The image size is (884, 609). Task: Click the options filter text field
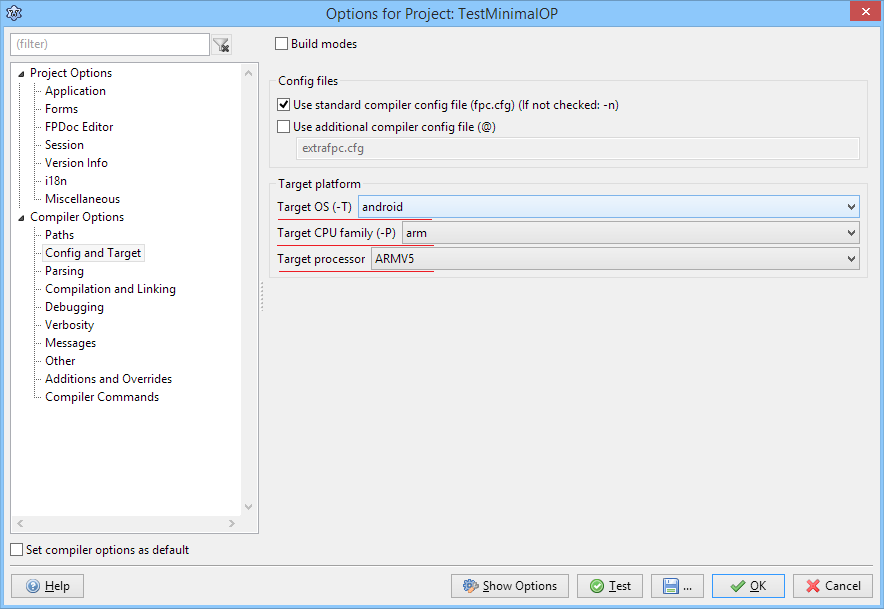coord(110,45)
